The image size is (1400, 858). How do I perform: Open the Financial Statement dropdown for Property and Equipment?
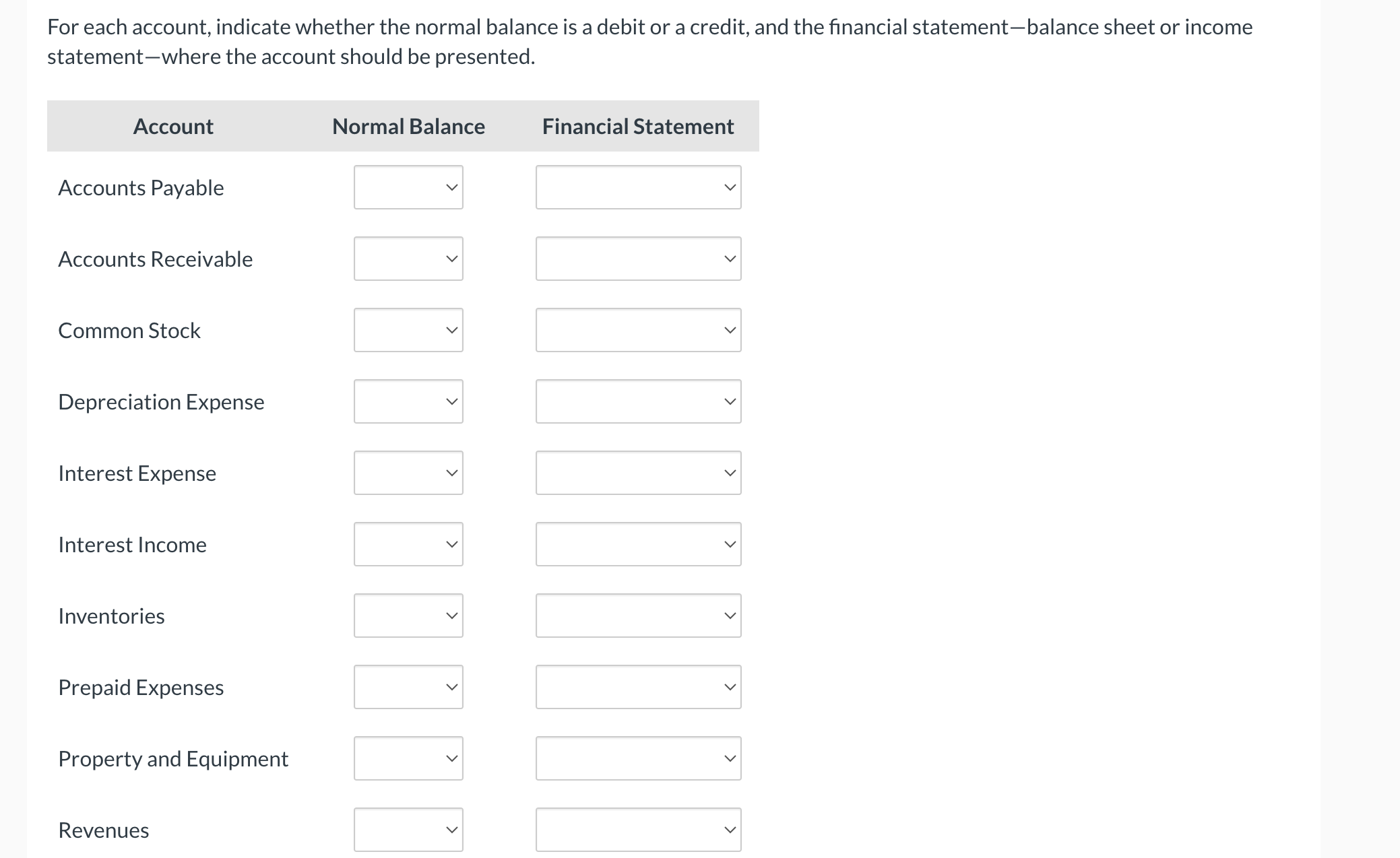click(x=637, y=758)
